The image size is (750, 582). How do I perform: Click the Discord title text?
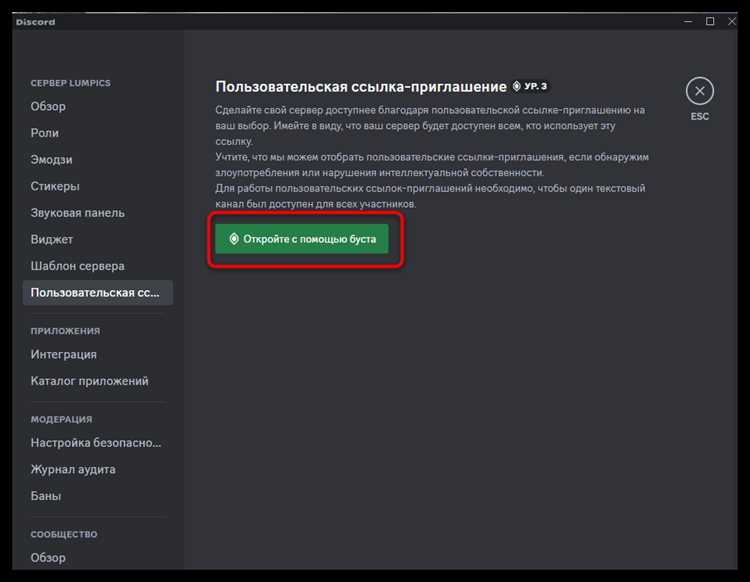[x=35, y=22]
